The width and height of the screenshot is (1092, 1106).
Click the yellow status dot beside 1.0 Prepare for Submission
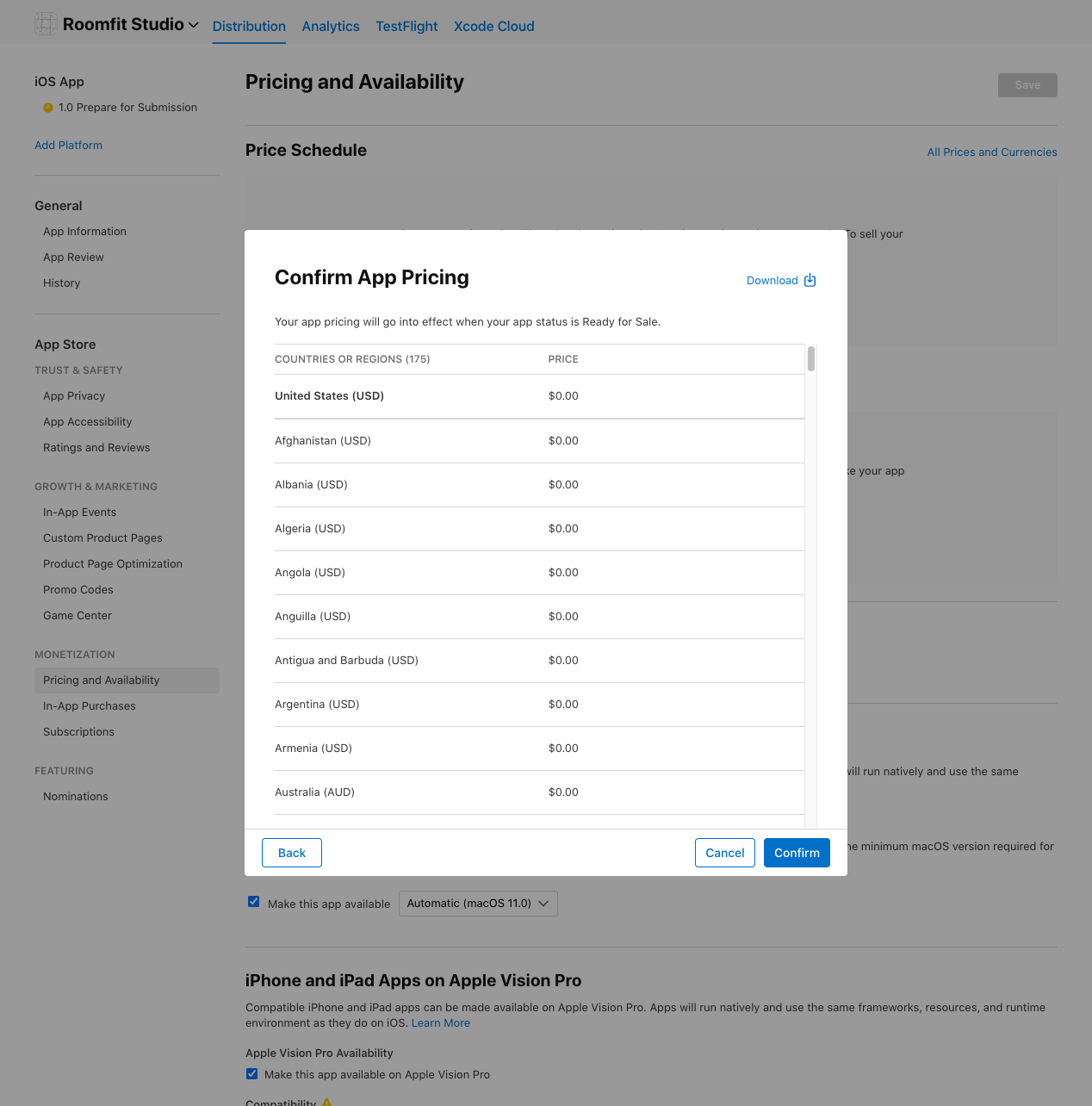[48, 108]
